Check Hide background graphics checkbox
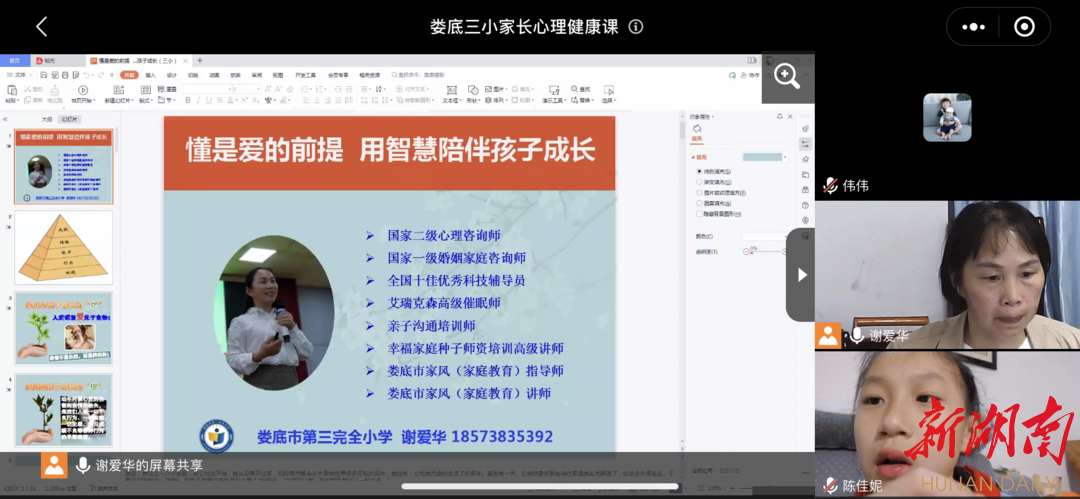1080x499 pixels. point(699,214)
